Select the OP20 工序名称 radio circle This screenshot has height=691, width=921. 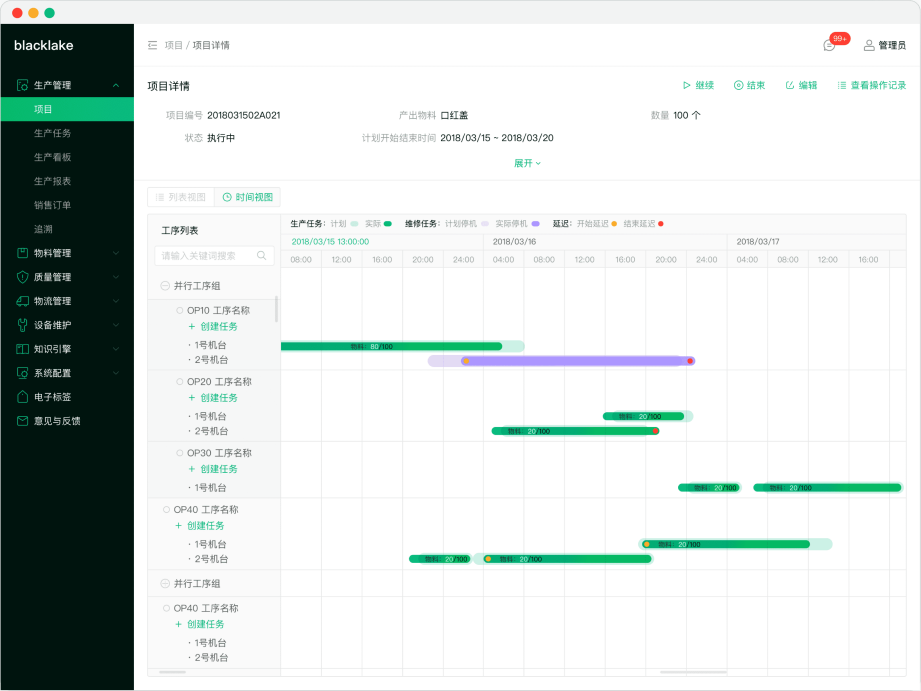pyautogui.click(x=180, y=382)
